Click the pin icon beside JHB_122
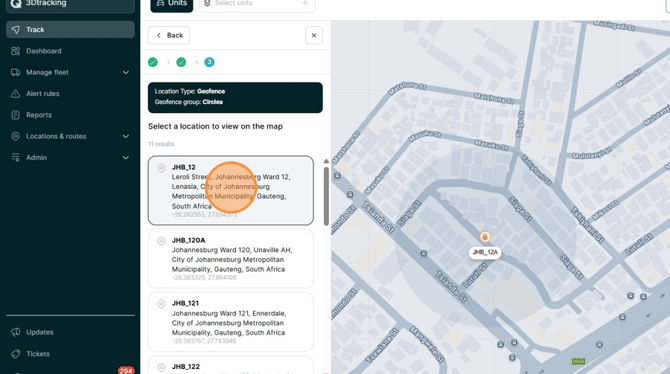670x374 pixels. [x=161, y=367]
